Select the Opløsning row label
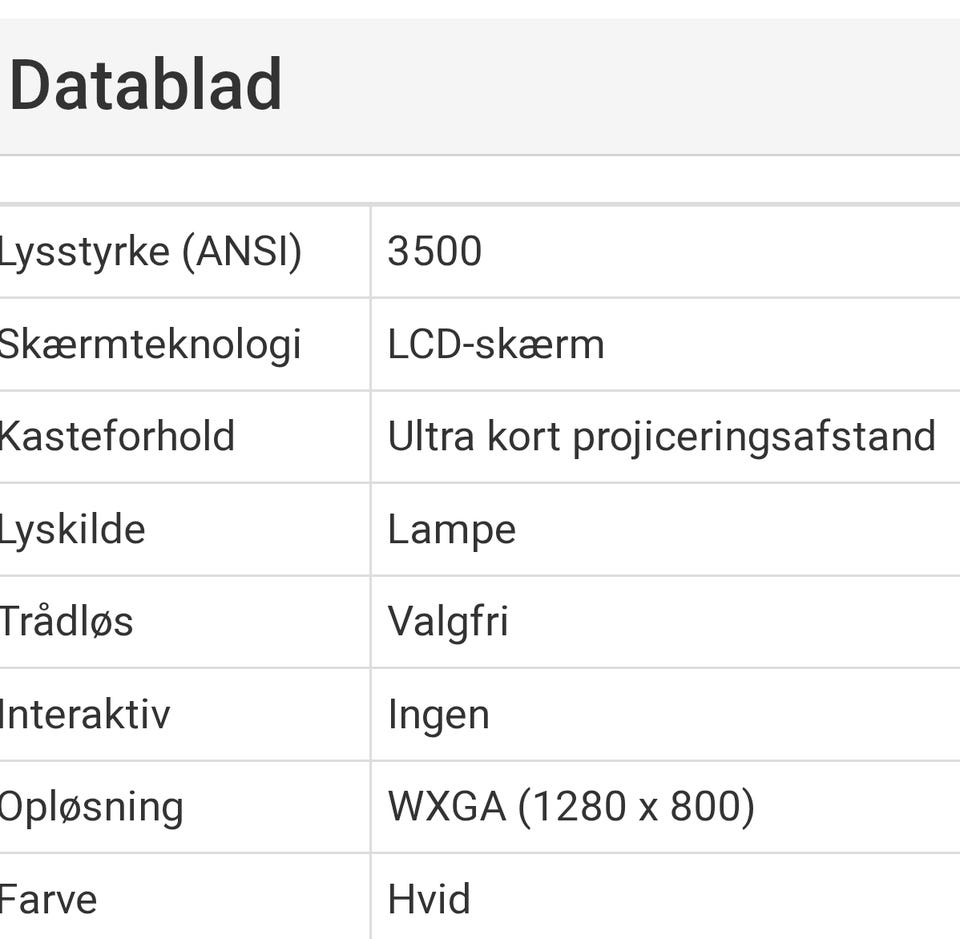Screen dimensions: 960x939 pyautogui.click(x=91, y=808)
